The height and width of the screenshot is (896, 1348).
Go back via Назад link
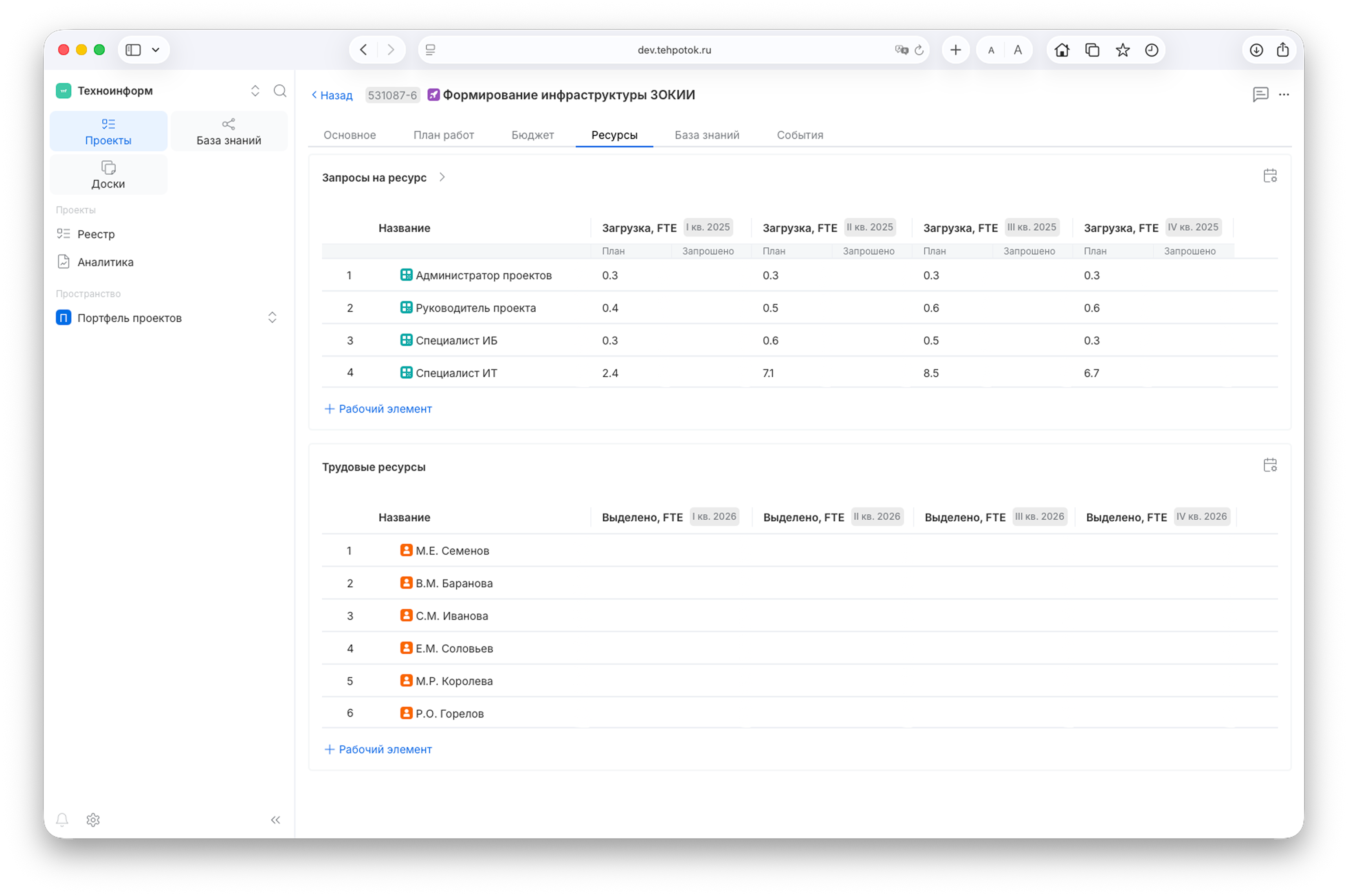(x=332, y=95)
